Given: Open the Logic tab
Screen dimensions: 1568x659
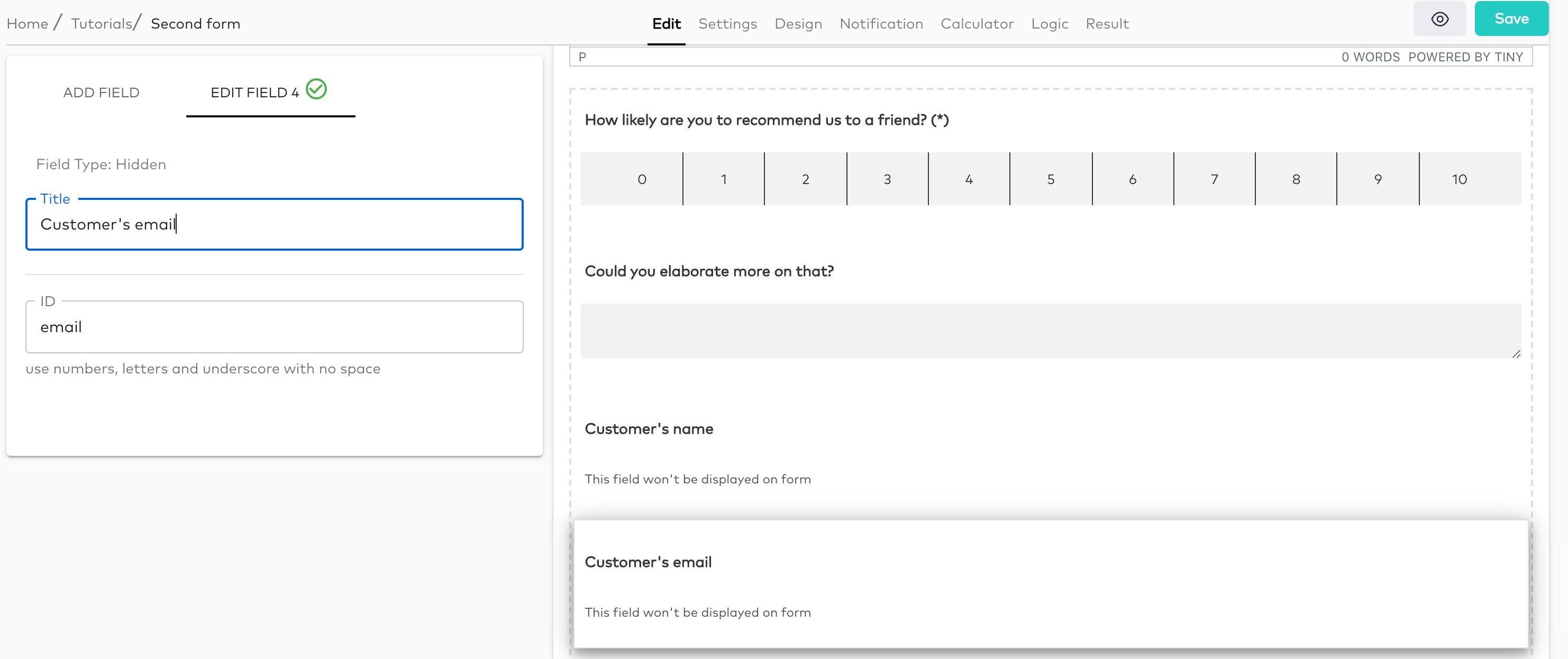Looking at the screenshot, I should [1050, 24].
